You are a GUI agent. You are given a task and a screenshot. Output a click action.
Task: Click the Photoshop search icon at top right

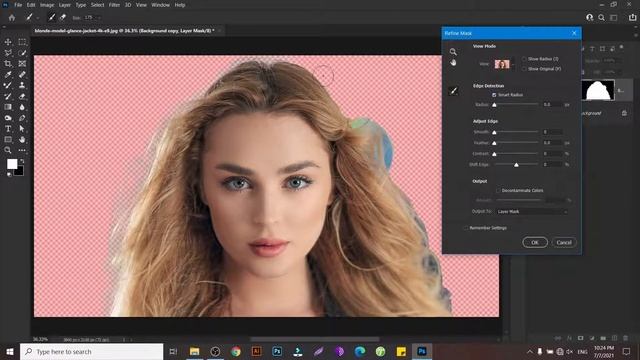[x=601, y=18]
